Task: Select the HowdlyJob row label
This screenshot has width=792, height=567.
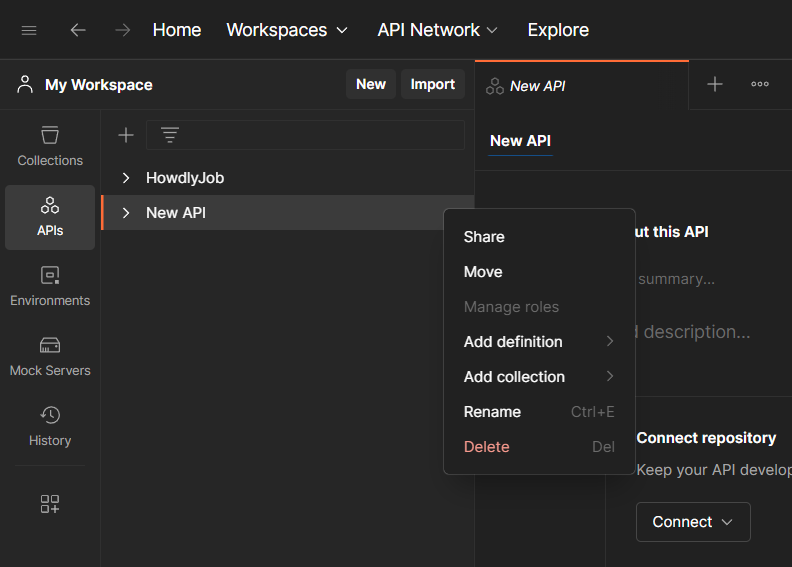Action: (x=185, y=178)
